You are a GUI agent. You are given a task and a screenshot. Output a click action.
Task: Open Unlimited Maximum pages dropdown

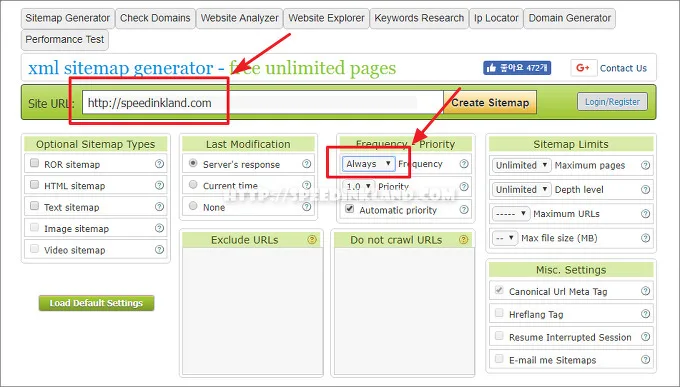pos(522,165)
